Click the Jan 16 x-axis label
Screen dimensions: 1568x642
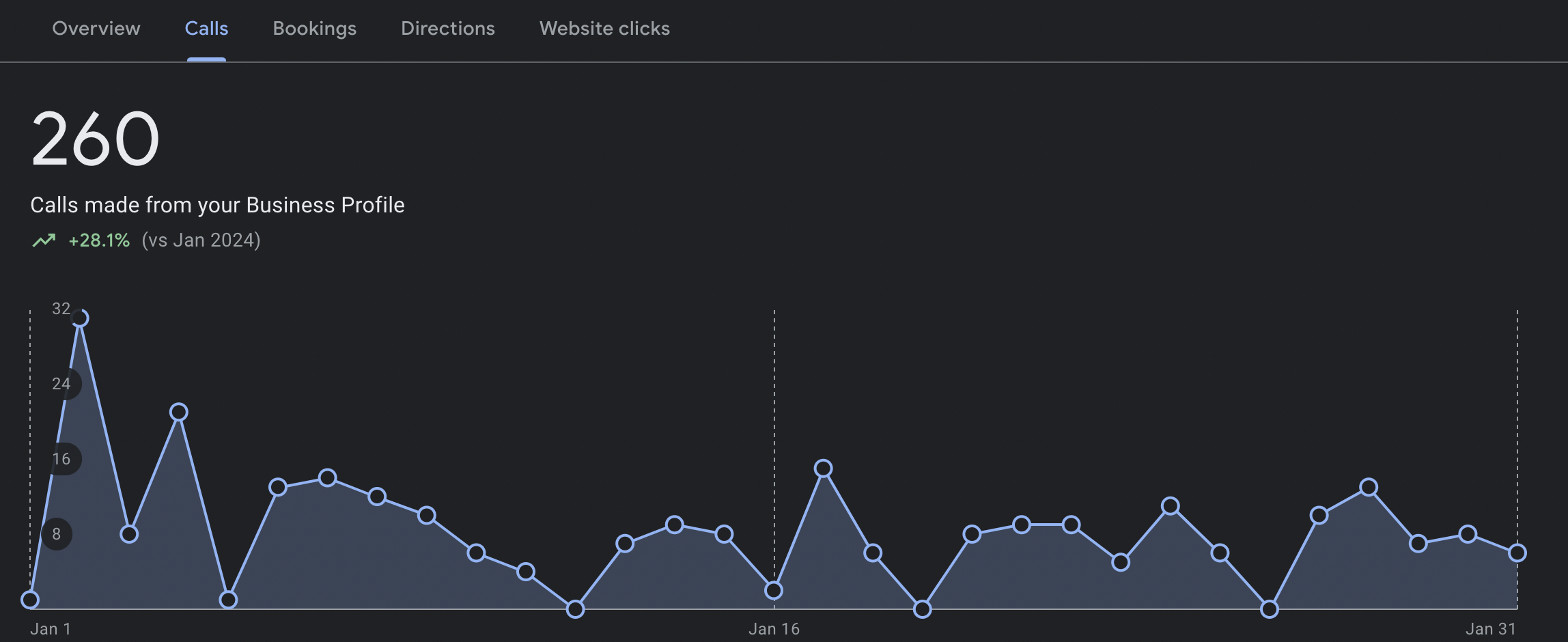tap(774, 629)
